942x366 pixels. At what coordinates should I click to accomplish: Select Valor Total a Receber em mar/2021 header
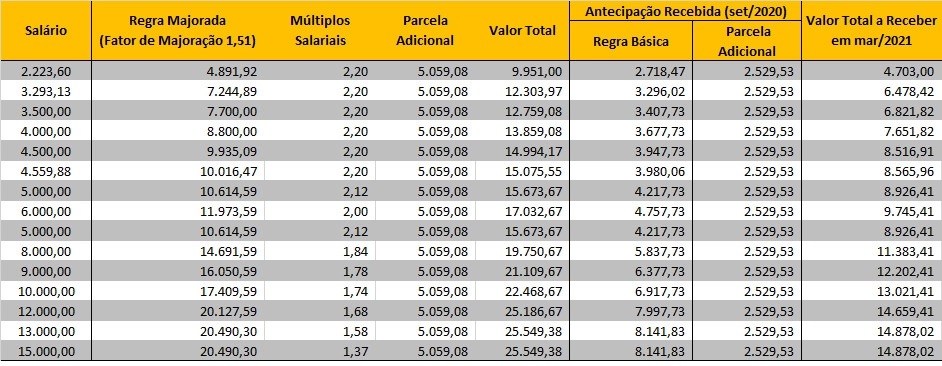871,31
